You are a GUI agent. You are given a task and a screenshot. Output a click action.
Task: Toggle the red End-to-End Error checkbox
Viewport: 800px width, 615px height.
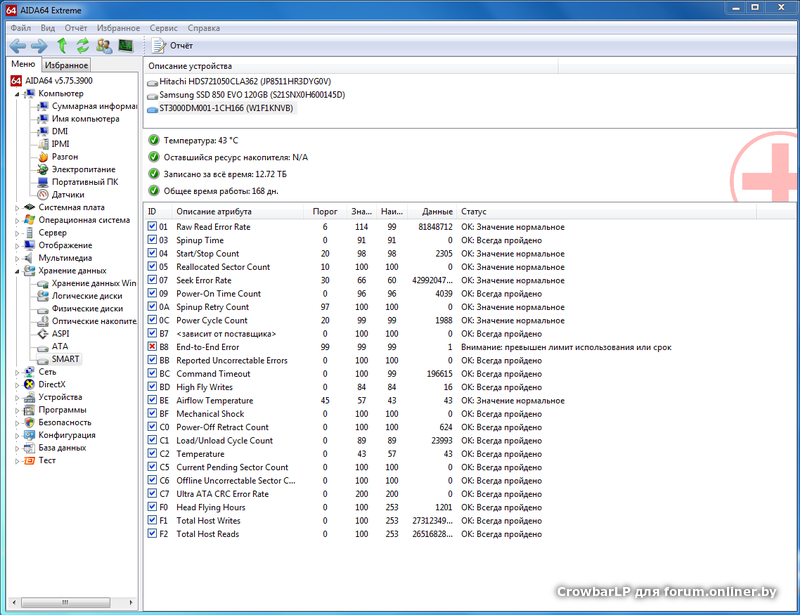coord(152,347)
